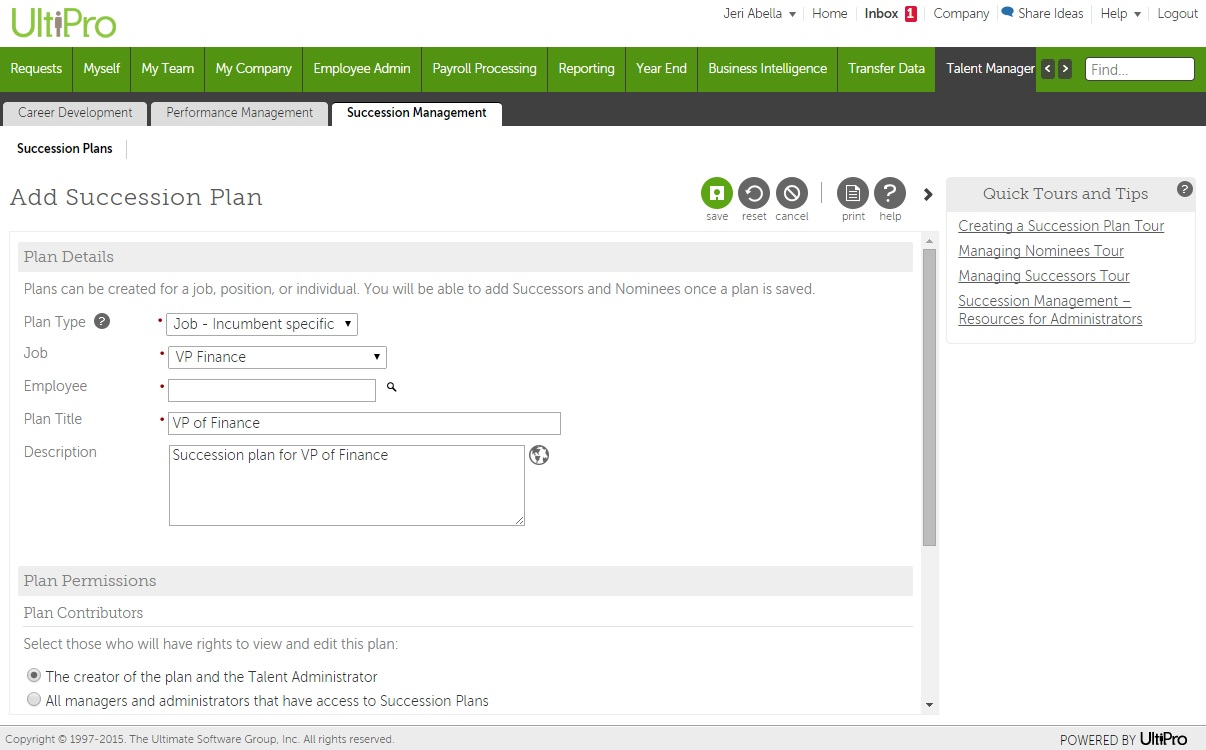Open the Job dropdown showing VP Finance
The height and width of the screenshot is (750, 1206).
click(277, 357)
